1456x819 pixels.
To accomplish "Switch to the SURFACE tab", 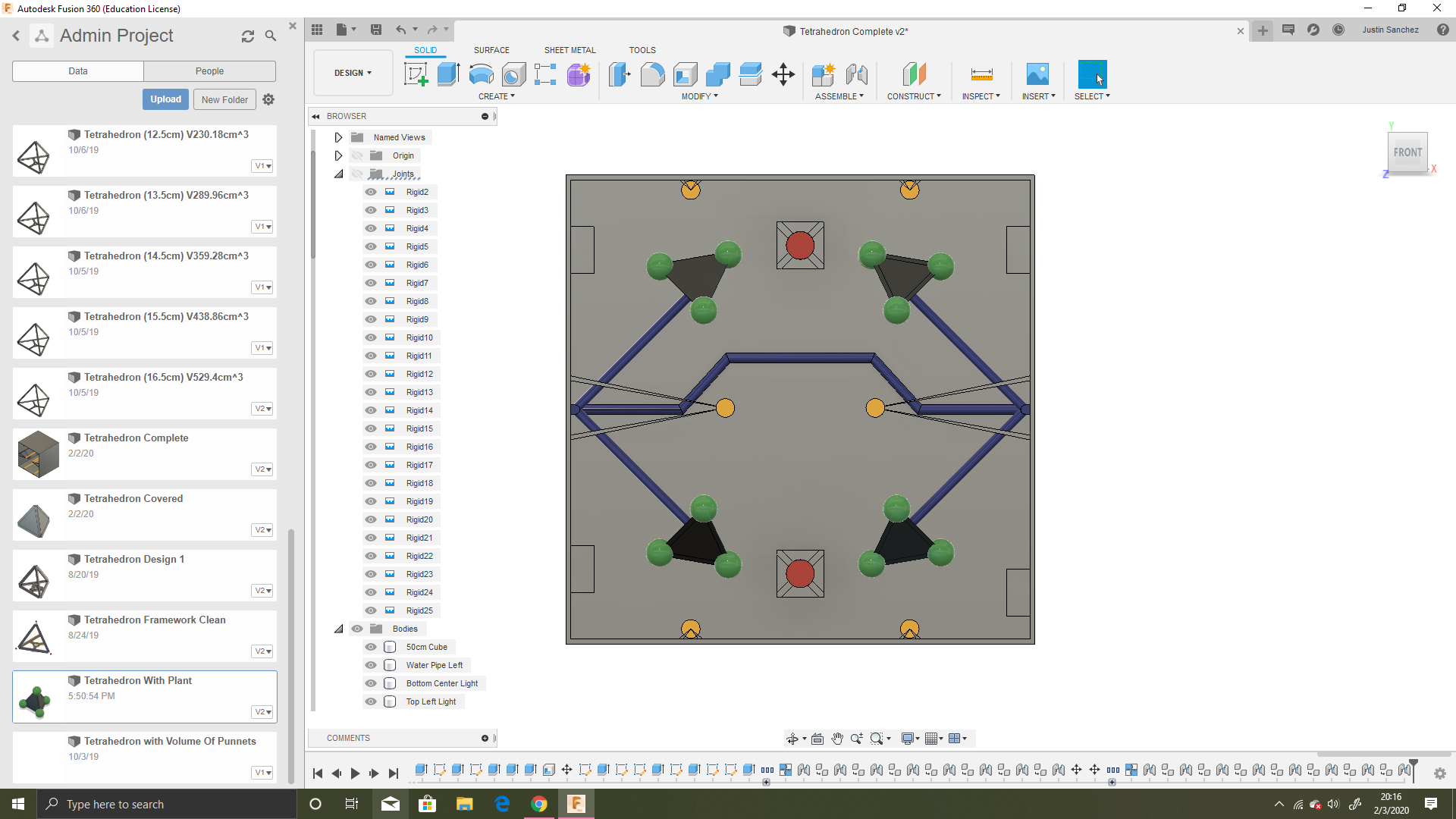I will click(491, 50).
